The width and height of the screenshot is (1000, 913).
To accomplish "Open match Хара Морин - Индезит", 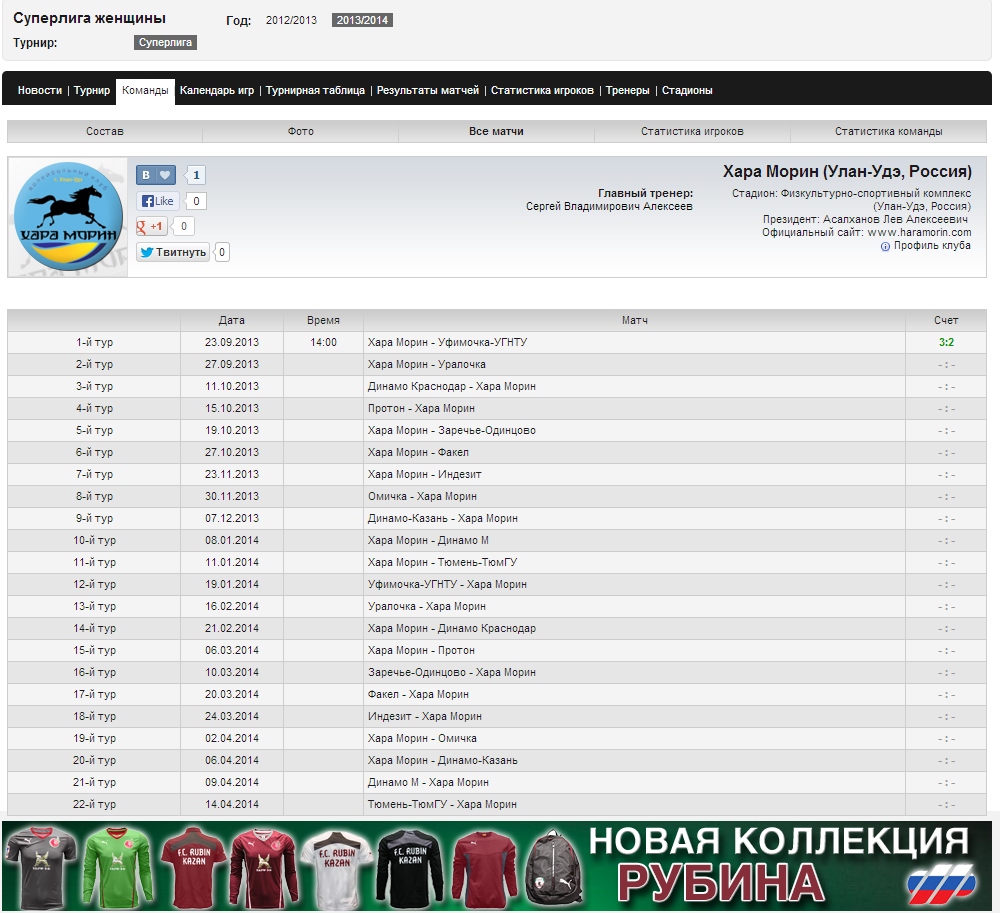I will (x=424, y=474).
